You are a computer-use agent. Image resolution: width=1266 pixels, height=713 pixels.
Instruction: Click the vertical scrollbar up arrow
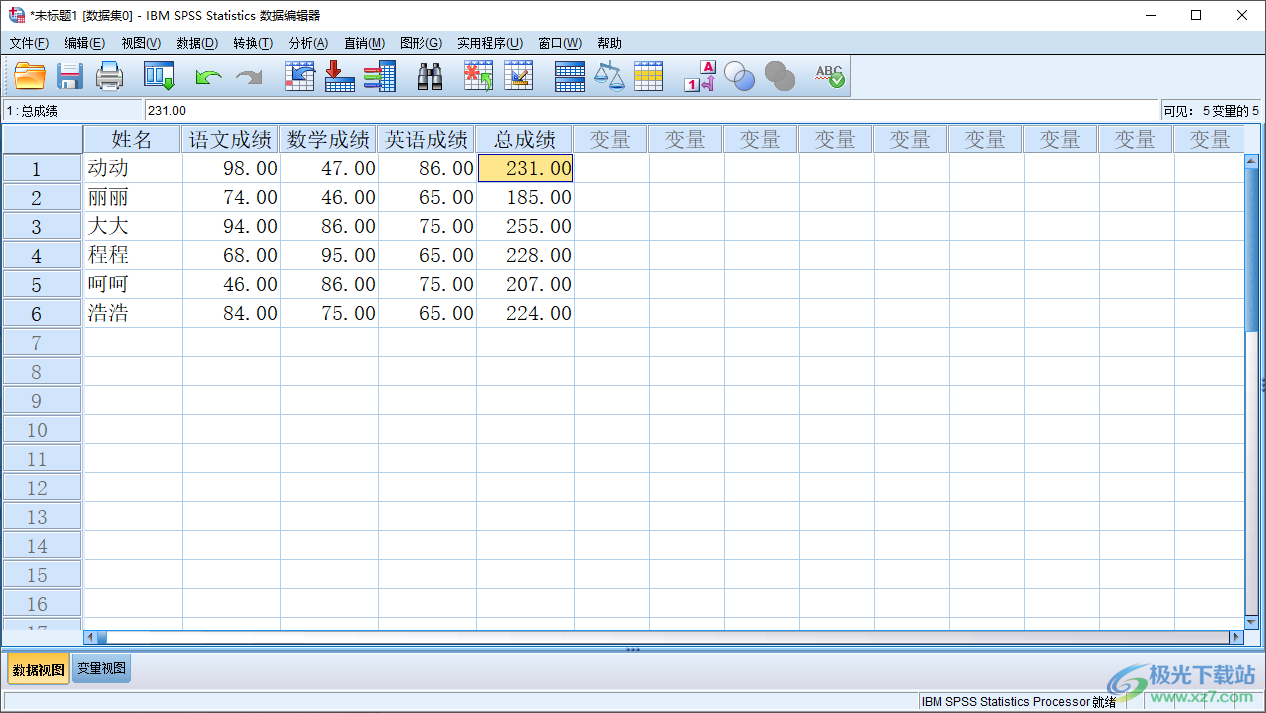pyautogui.click(x=1251, y=161)
